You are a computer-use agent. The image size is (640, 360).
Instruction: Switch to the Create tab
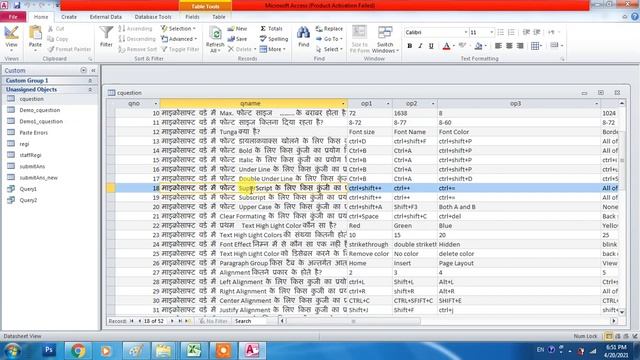(x=69, y=17)
